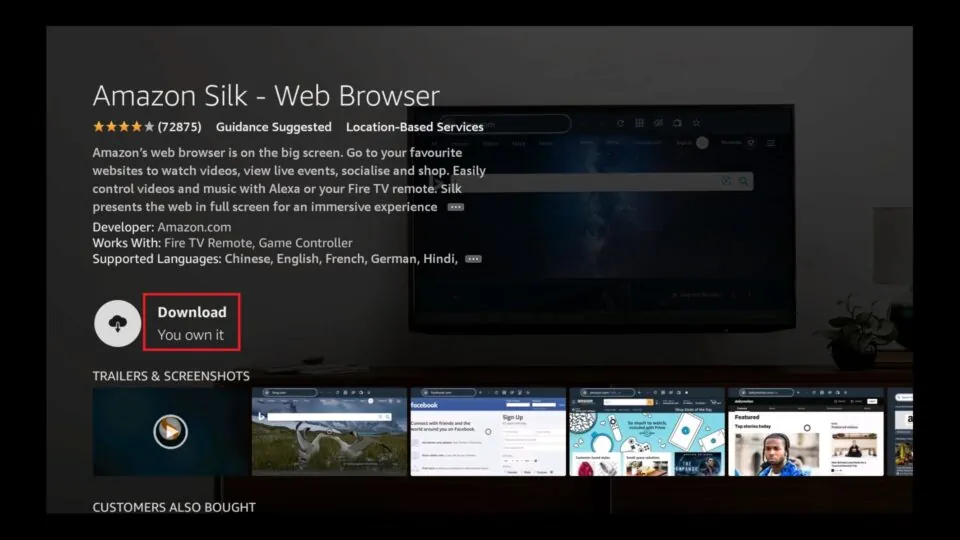960x540 pixels.
Task: Click the star rating with 72875 reviews
Action: (147, 127)
